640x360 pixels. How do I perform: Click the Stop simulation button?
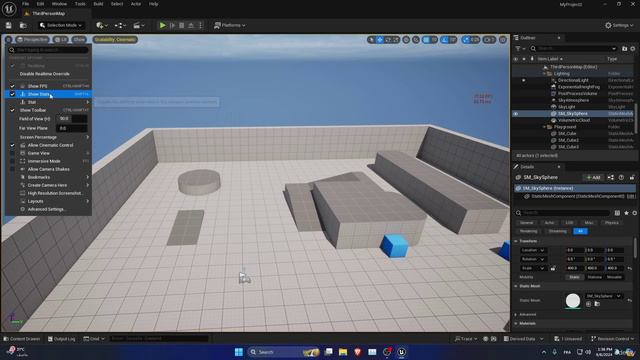pyautogui.click(x=182, y=25)
